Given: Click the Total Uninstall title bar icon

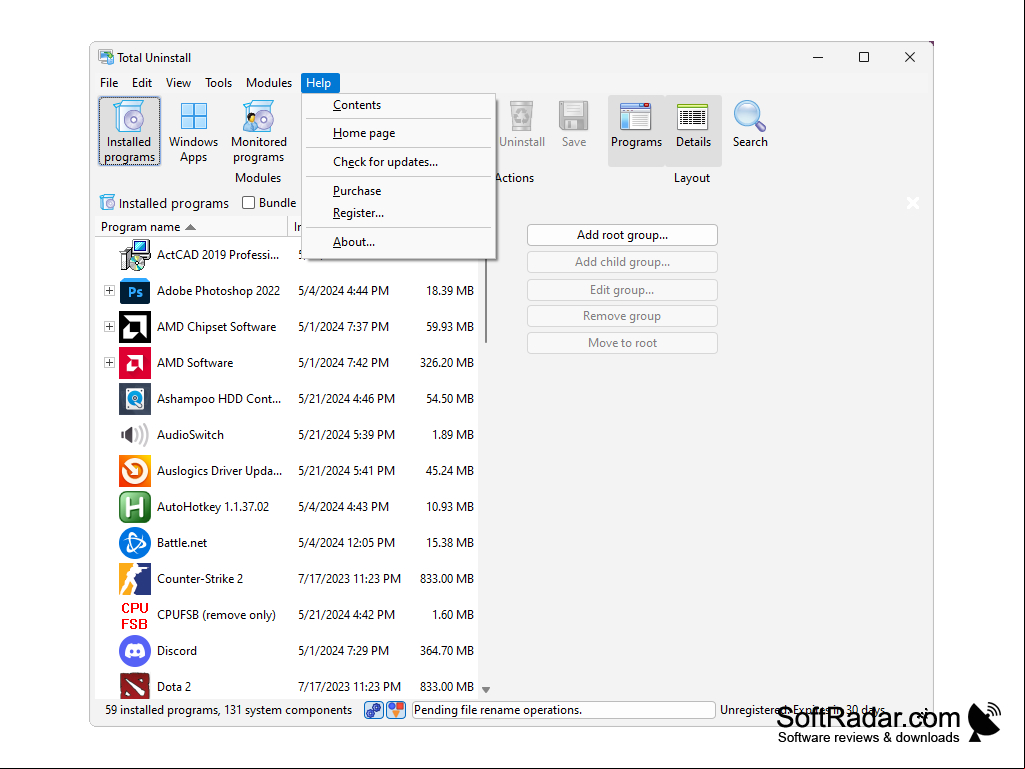Looking at the screenshot, I should pyautogui.click(x=106, y=58).
